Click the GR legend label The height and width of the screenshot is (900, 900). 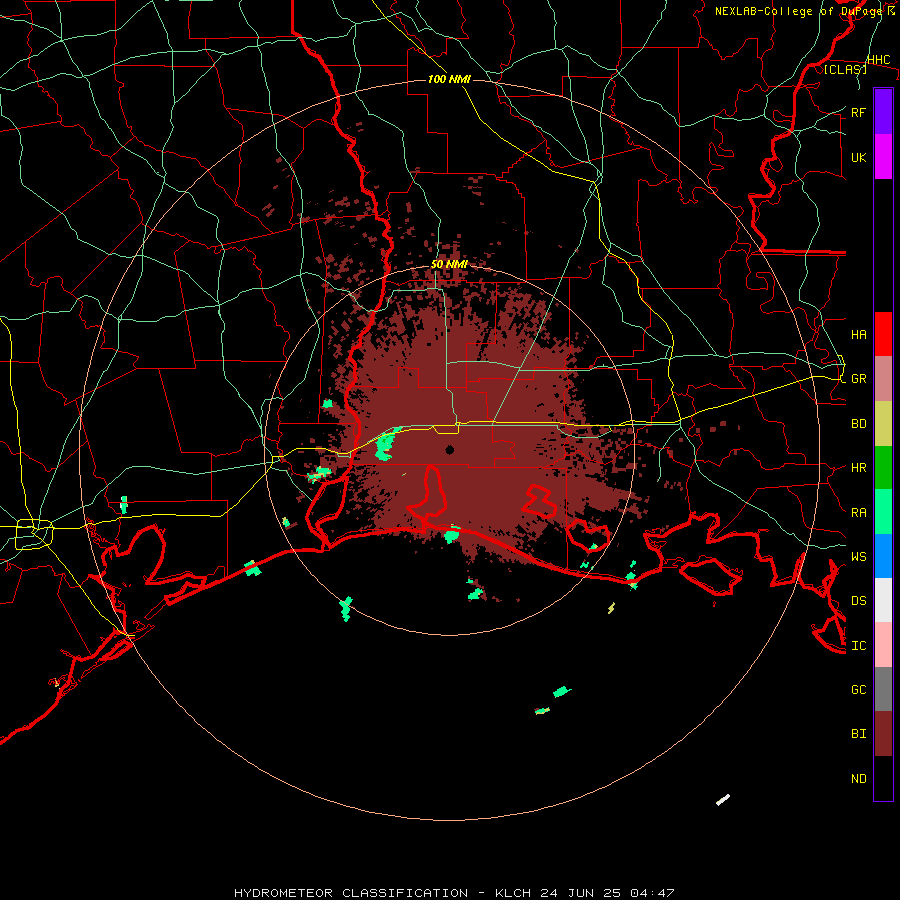[858, 379]
